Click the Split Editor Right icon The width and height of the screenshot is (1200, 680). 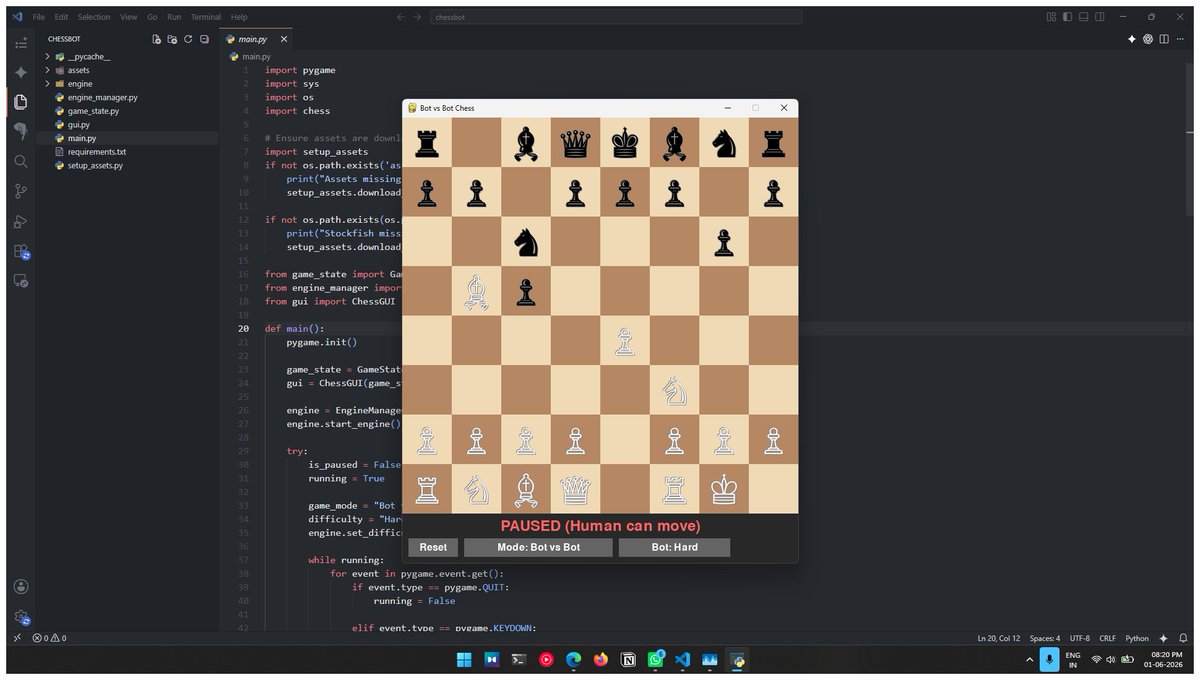[x=1165, y=39]
